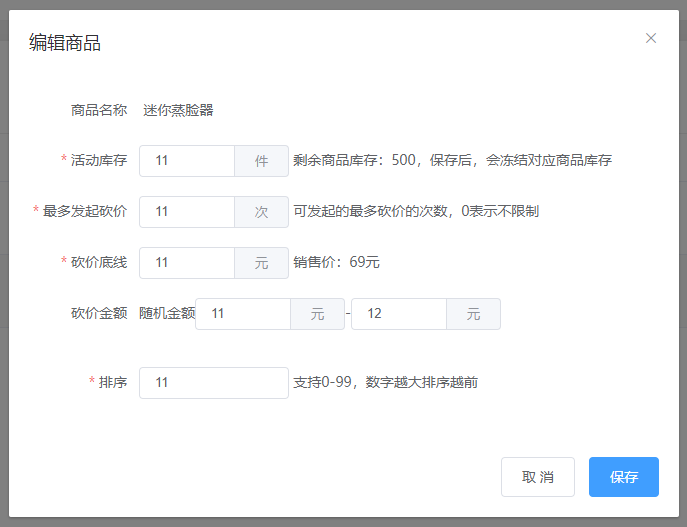This screenshot has height=527, width=687.
Task: Close the 编辑商品 dialog with X icon
Action: point(651,38)
